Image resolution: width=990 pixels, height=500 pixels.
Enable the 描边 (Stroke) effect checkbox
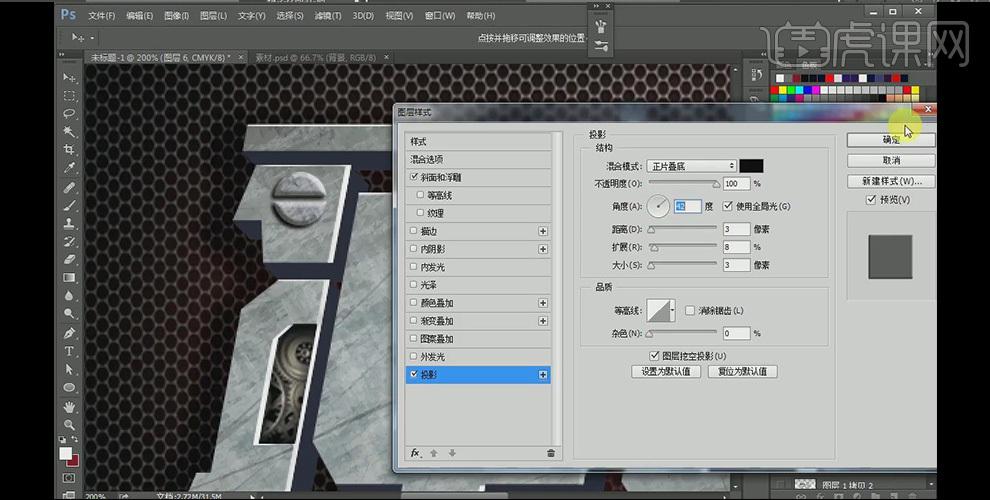415,231
